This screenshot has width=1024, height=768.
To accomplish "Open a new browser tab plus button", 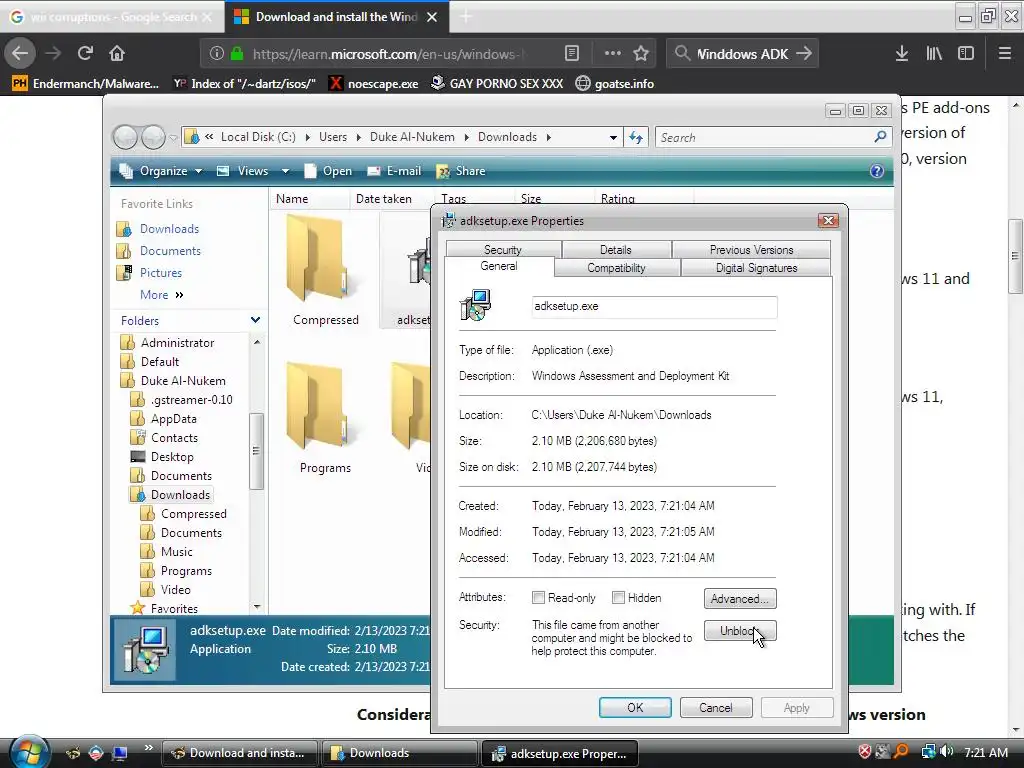I will [466, 17].
